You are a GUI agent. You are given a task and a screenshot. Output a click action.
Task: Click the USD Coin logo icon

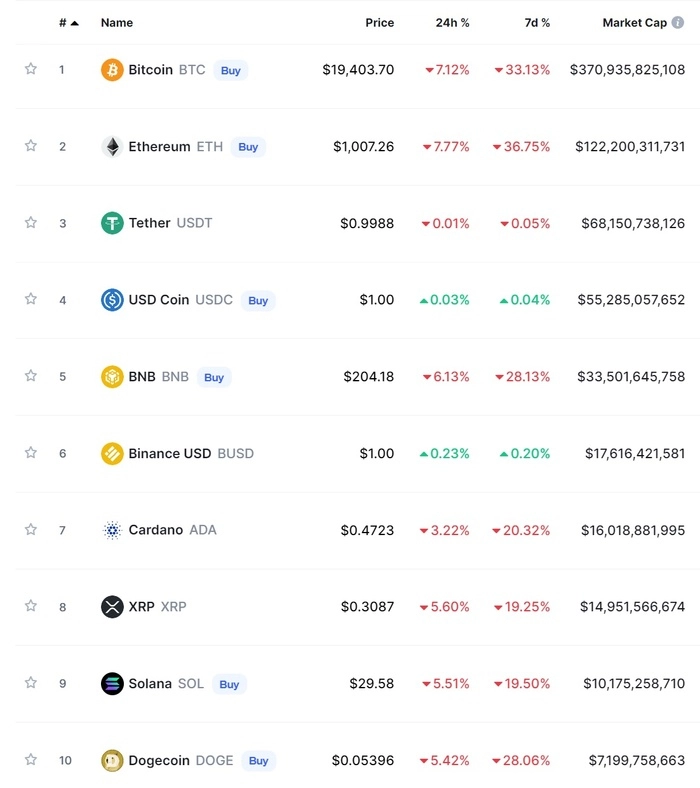112,300
